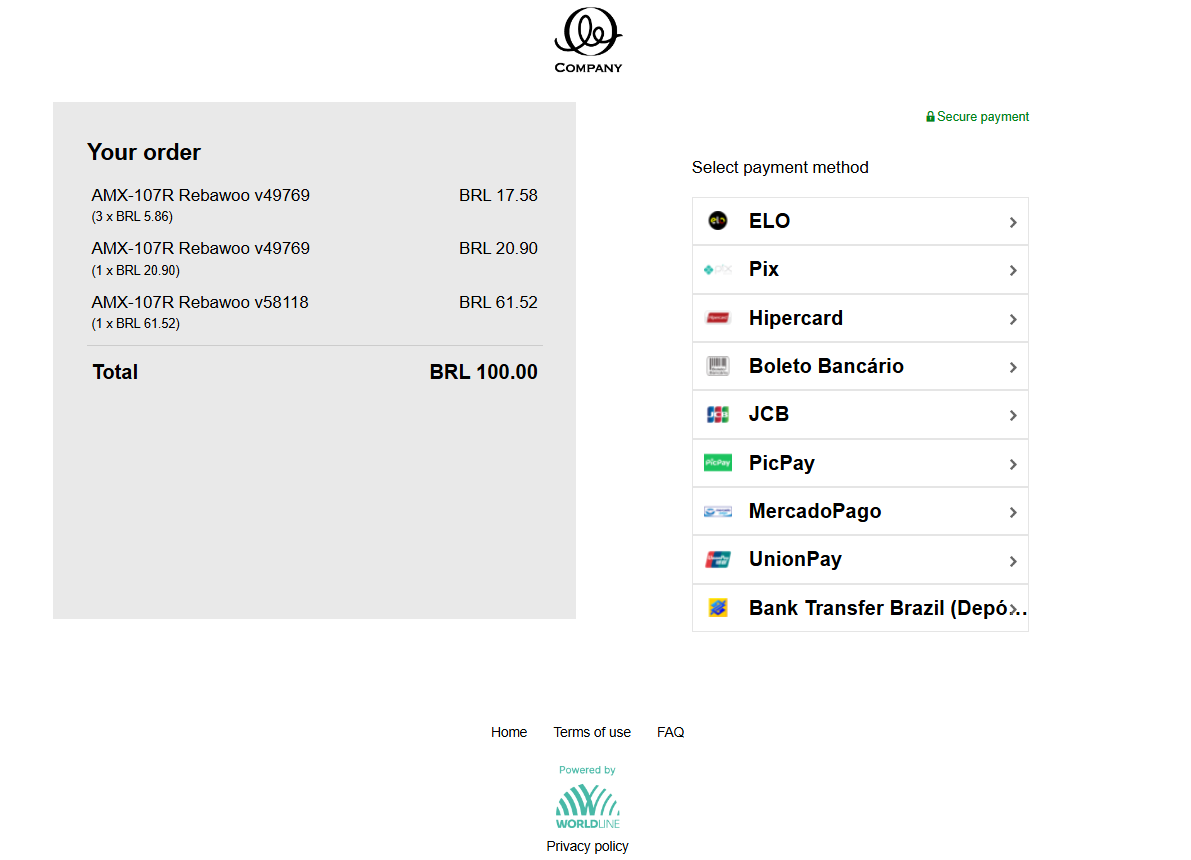Click the total amount BRL 100.00
This screenshot has height=860, width=1191.
pos(484,372)
